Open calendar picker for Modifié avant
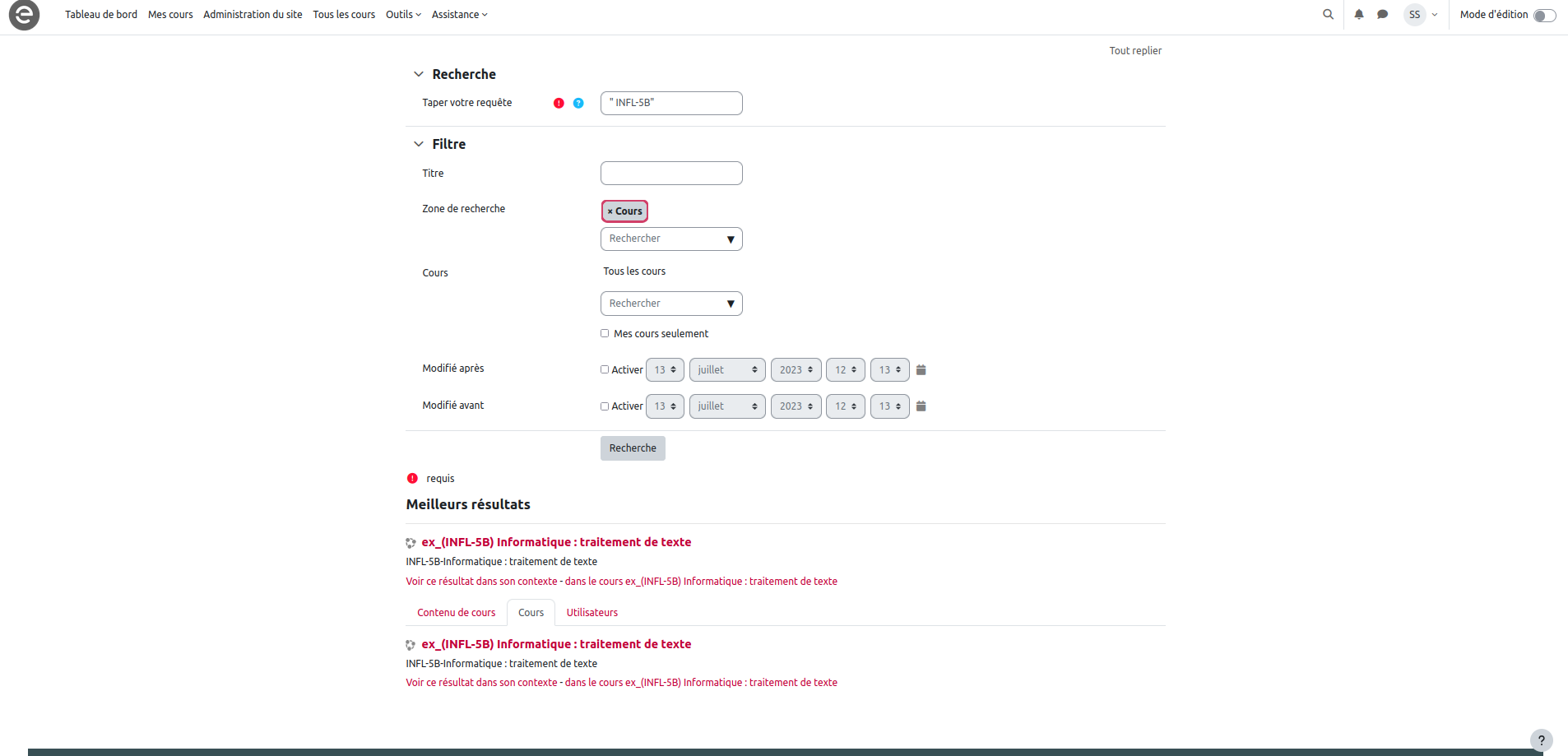Viewport: 1568px width, 756px height. 921,406
